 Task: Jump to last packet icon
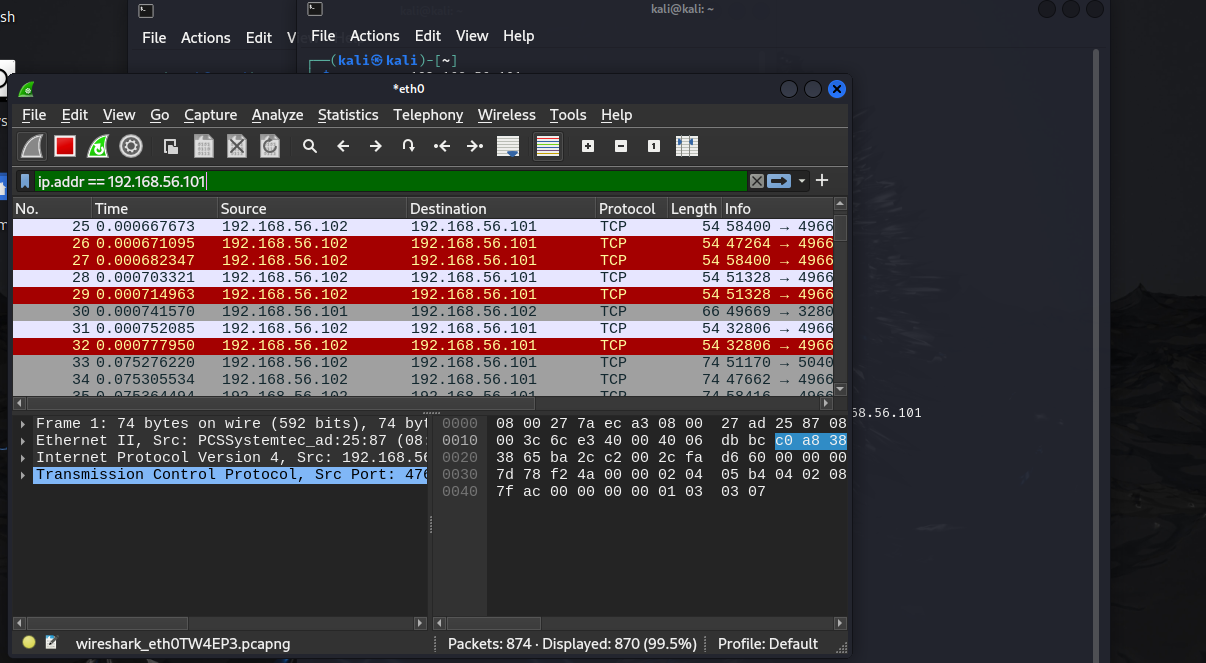(x=475, y=146)
